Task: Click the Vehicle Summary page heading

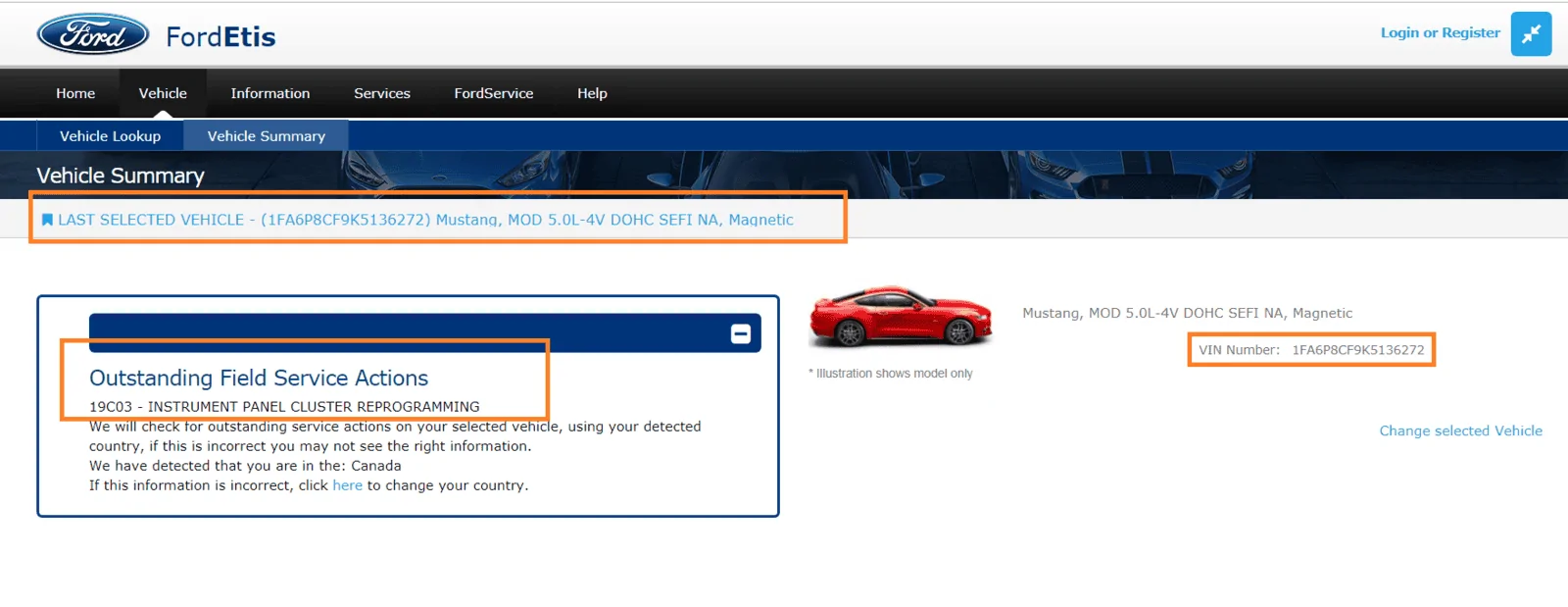Action: click(121, 176)
